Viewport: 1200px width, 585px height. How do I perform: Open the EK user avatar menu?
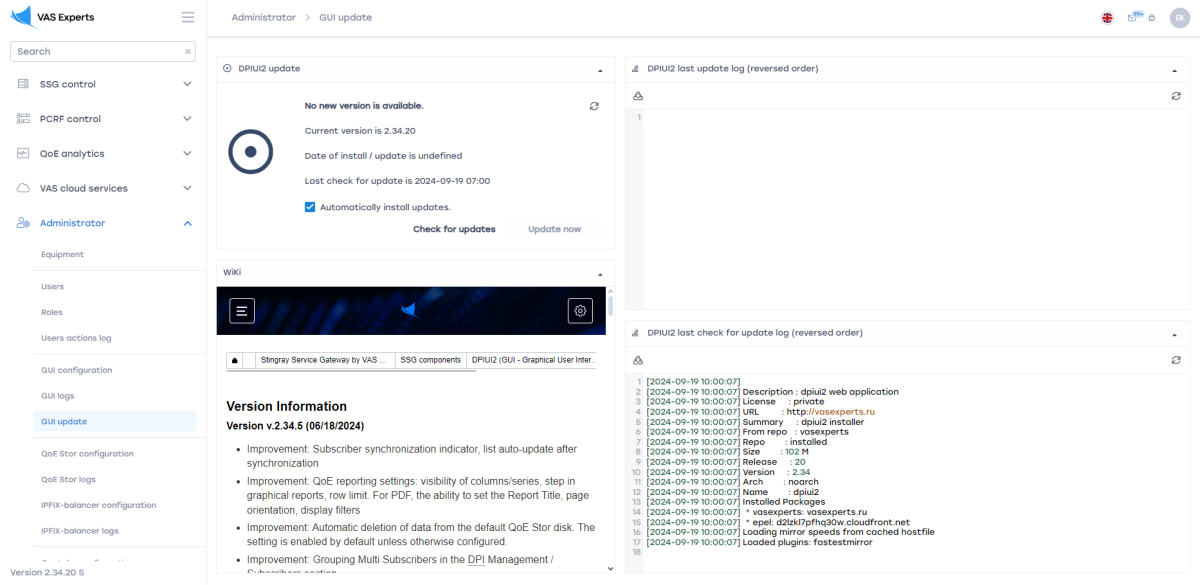tap(1179, 18)
